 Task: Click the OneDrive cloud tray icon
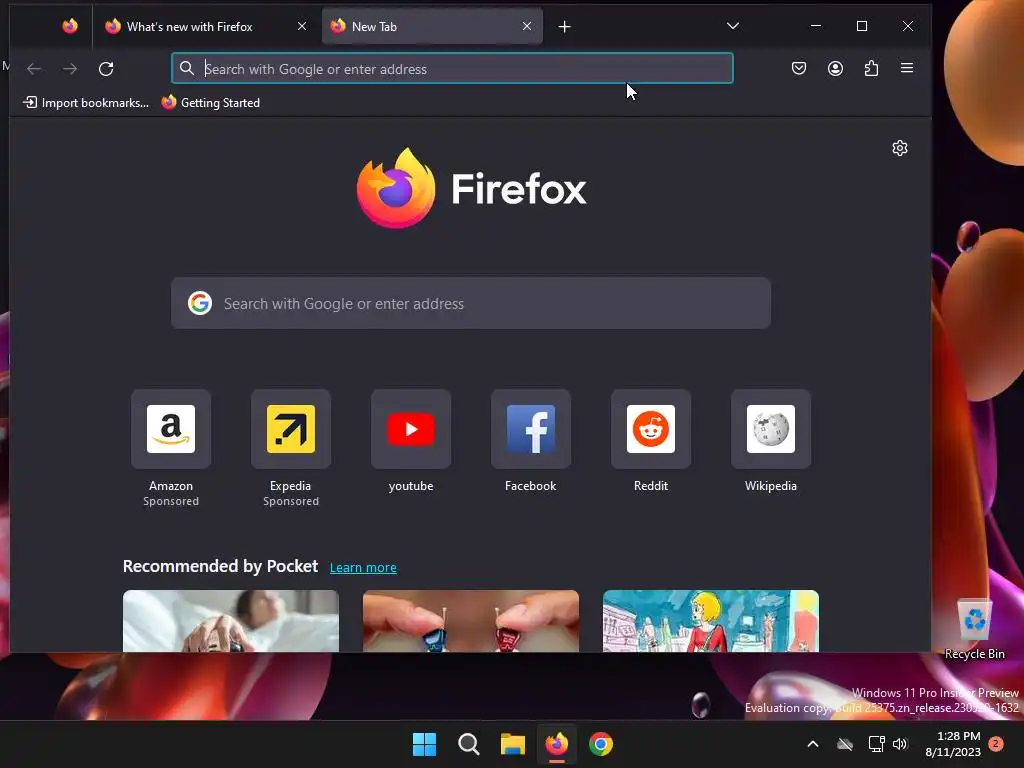[x=845, y=744]
